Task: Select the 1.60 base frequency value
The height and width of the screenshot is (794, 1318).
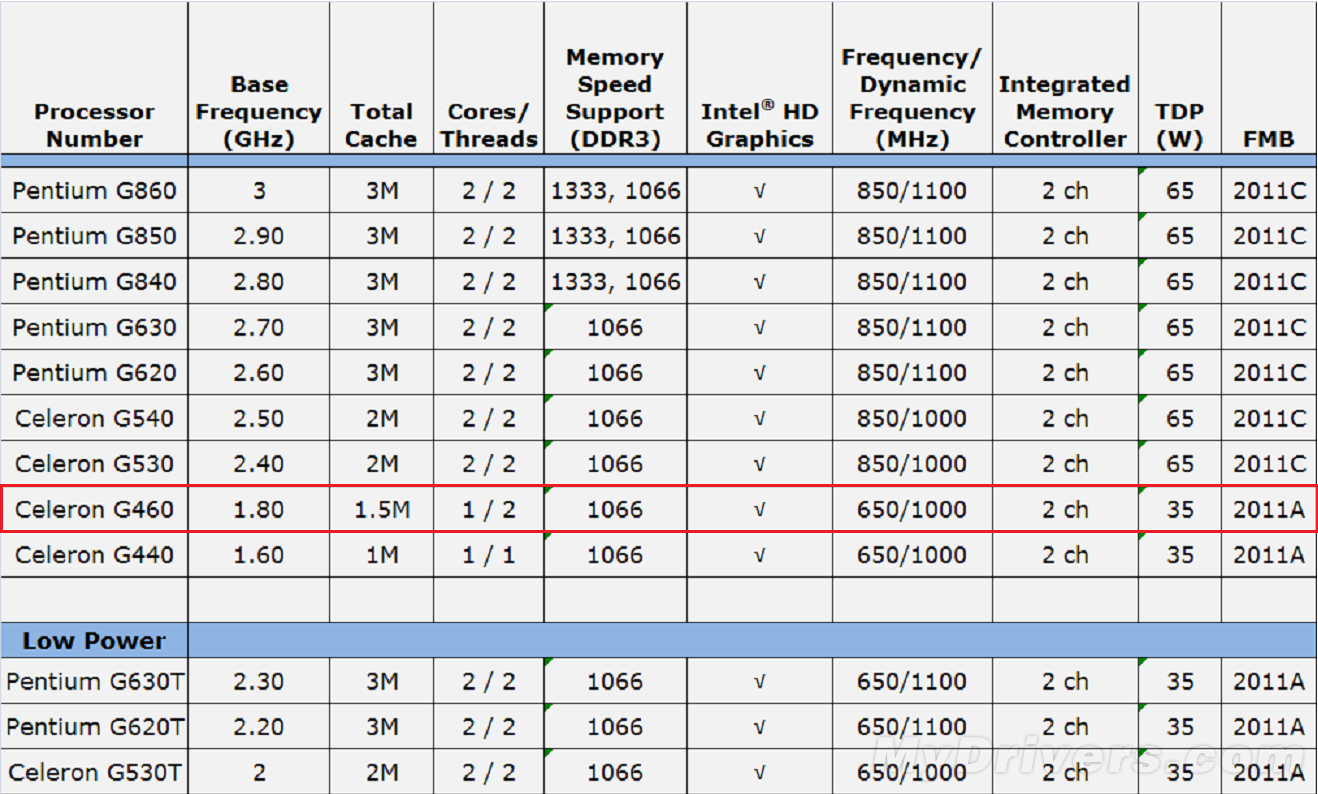Action: [259, 555]
